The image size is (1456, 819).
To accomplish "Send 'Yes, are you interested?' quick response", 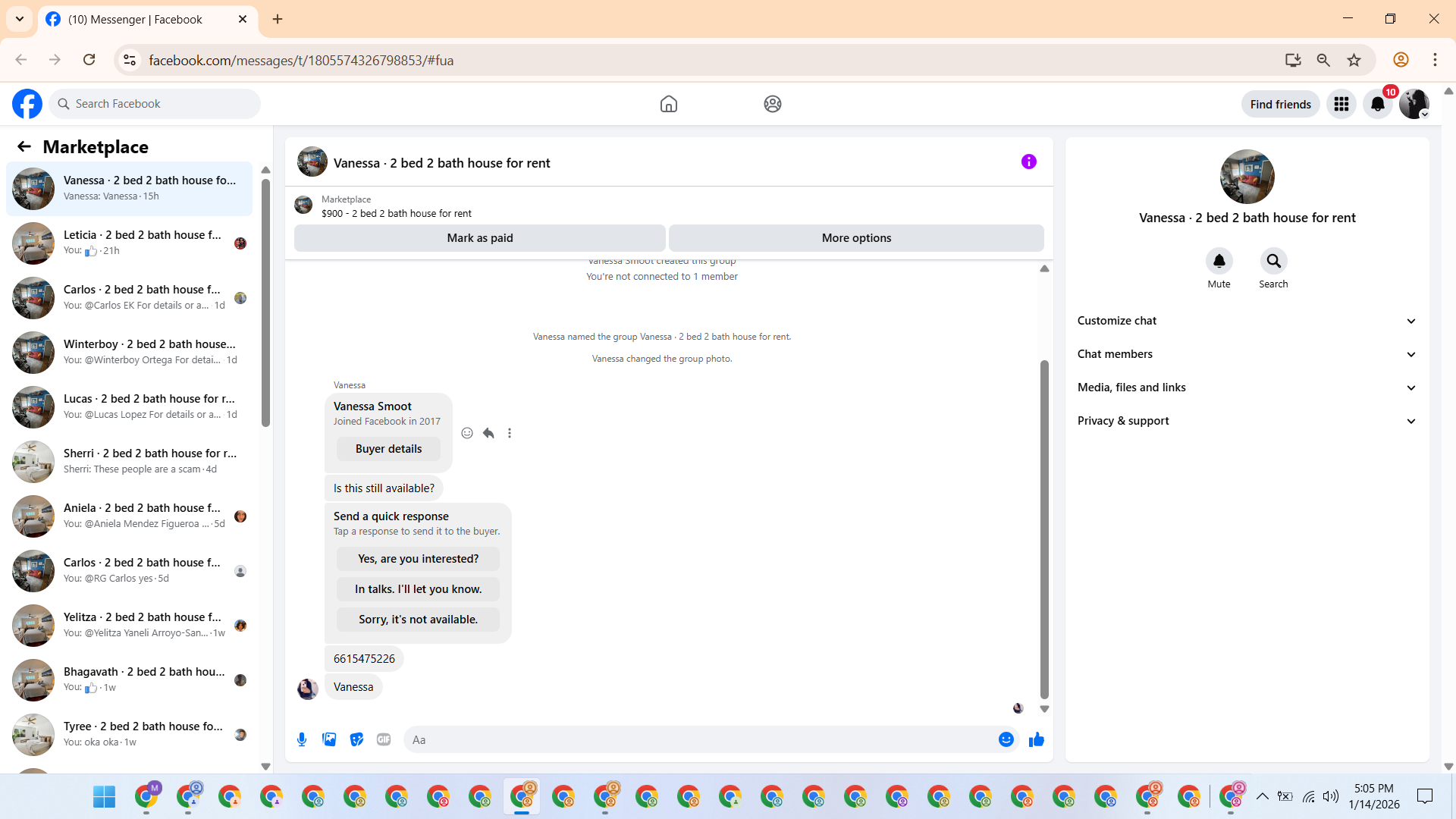I will (418, 559).
